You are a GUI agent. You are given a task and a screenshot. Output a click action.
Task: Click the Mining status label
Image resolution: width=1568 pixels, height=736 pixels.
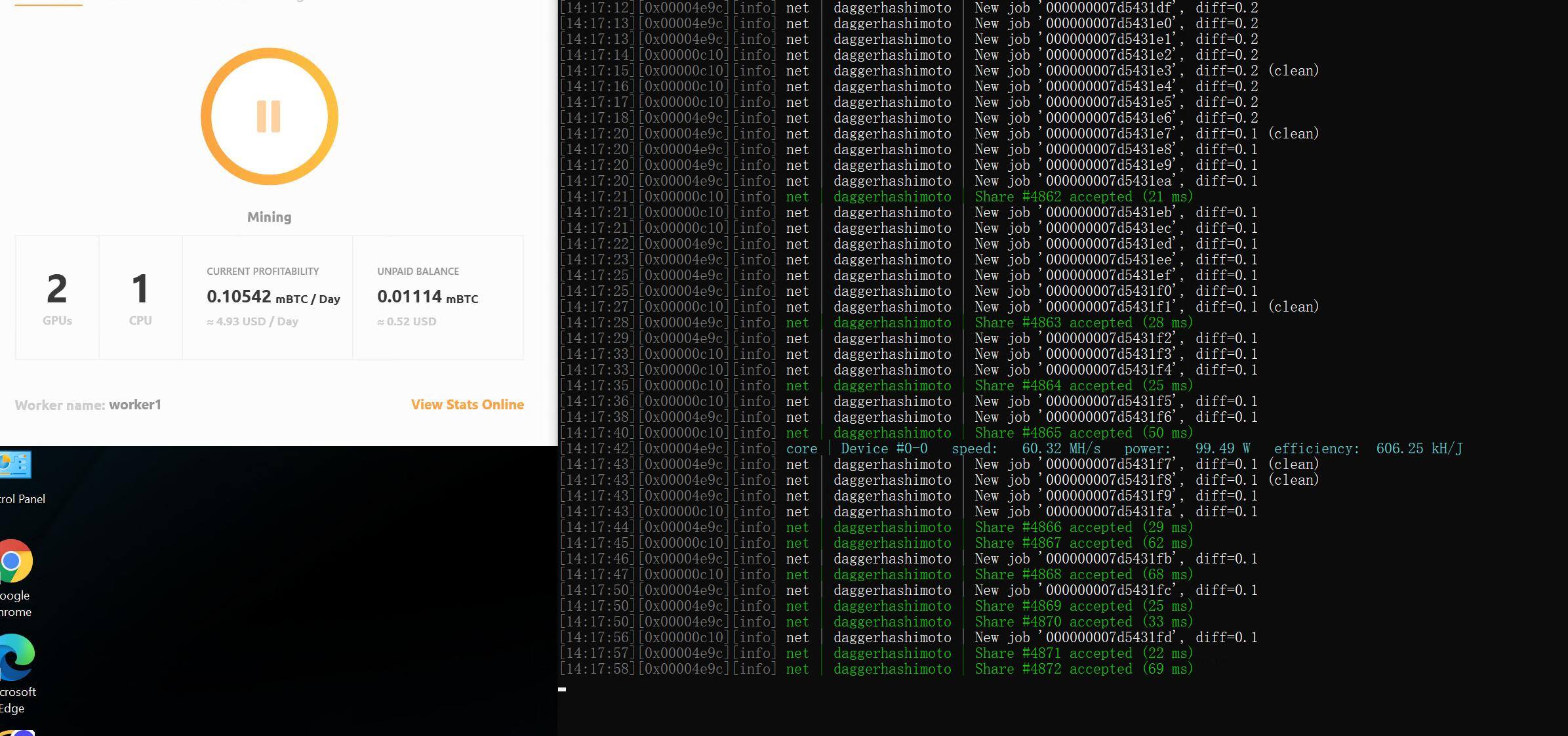pos(269,217)
